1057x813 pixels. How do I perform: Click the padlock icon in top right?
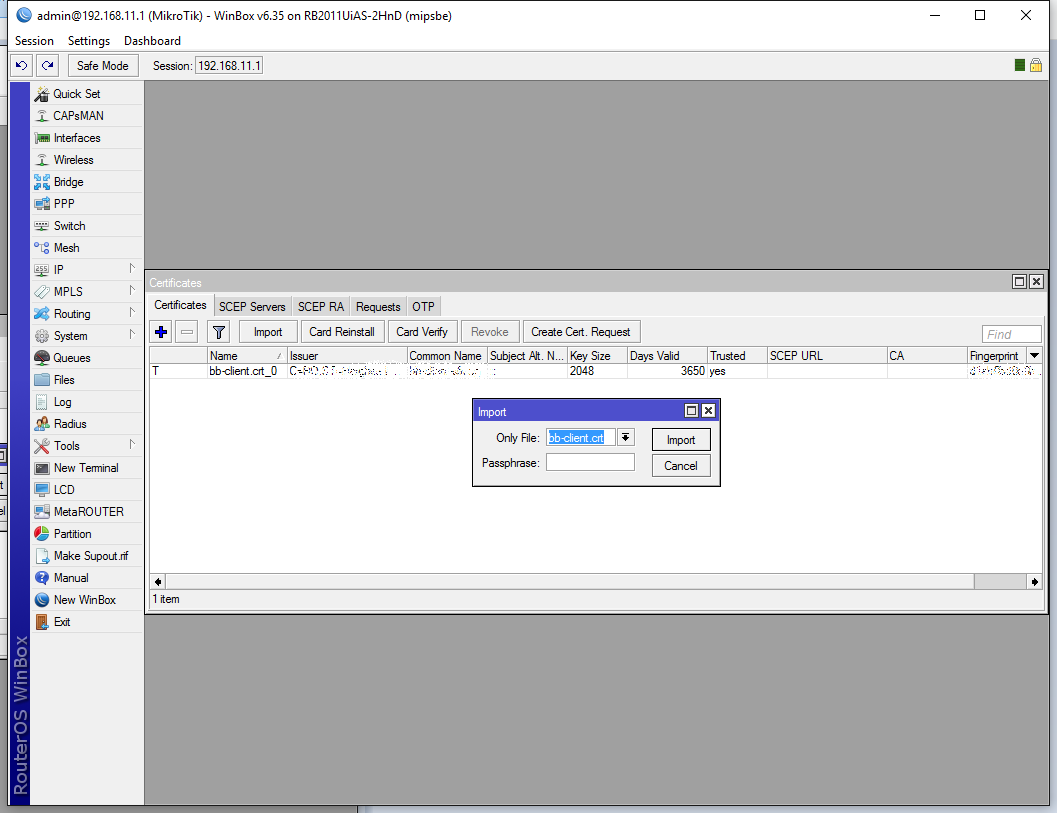click(1036, 65)
